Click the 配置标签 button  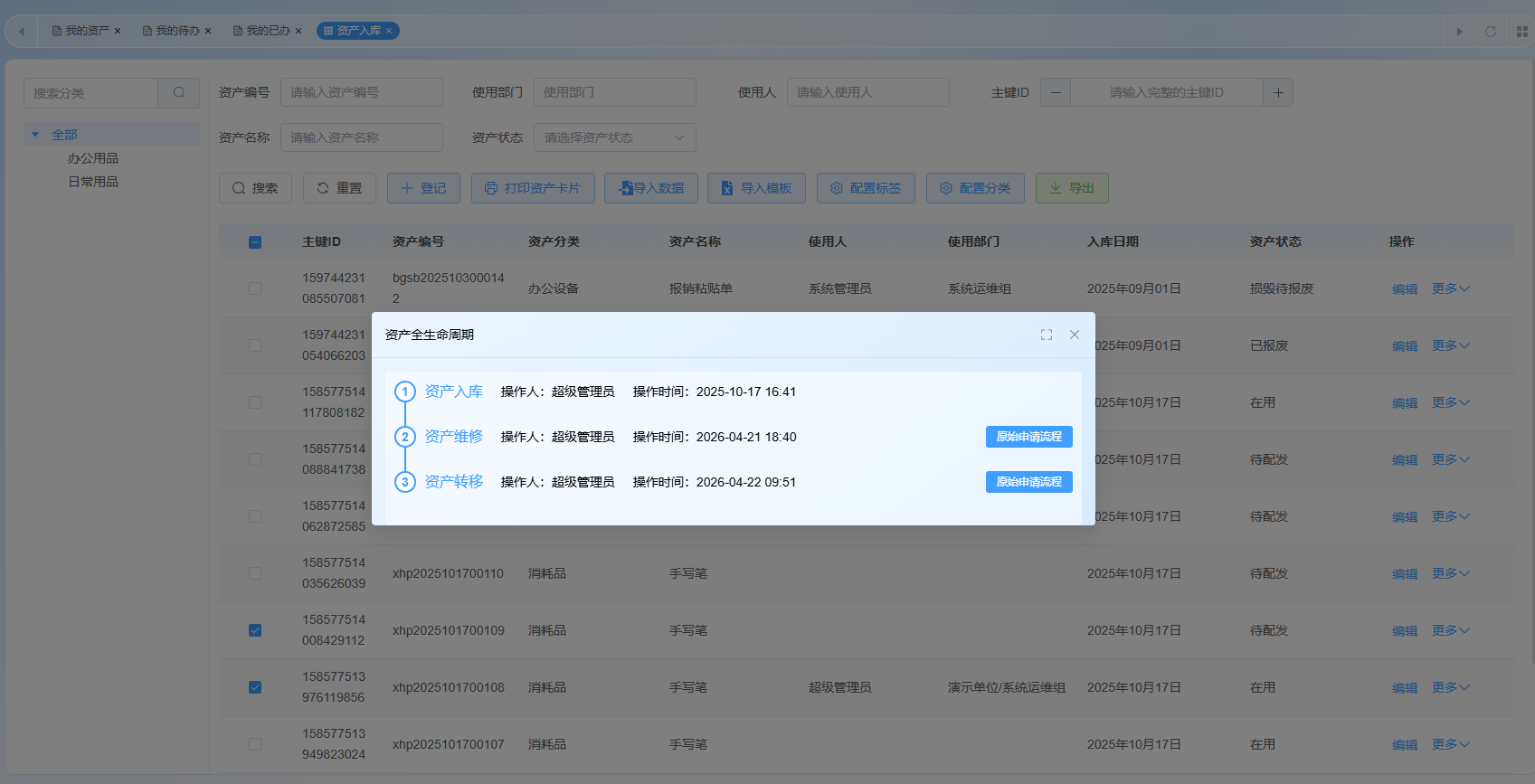[x=866, y=188]
